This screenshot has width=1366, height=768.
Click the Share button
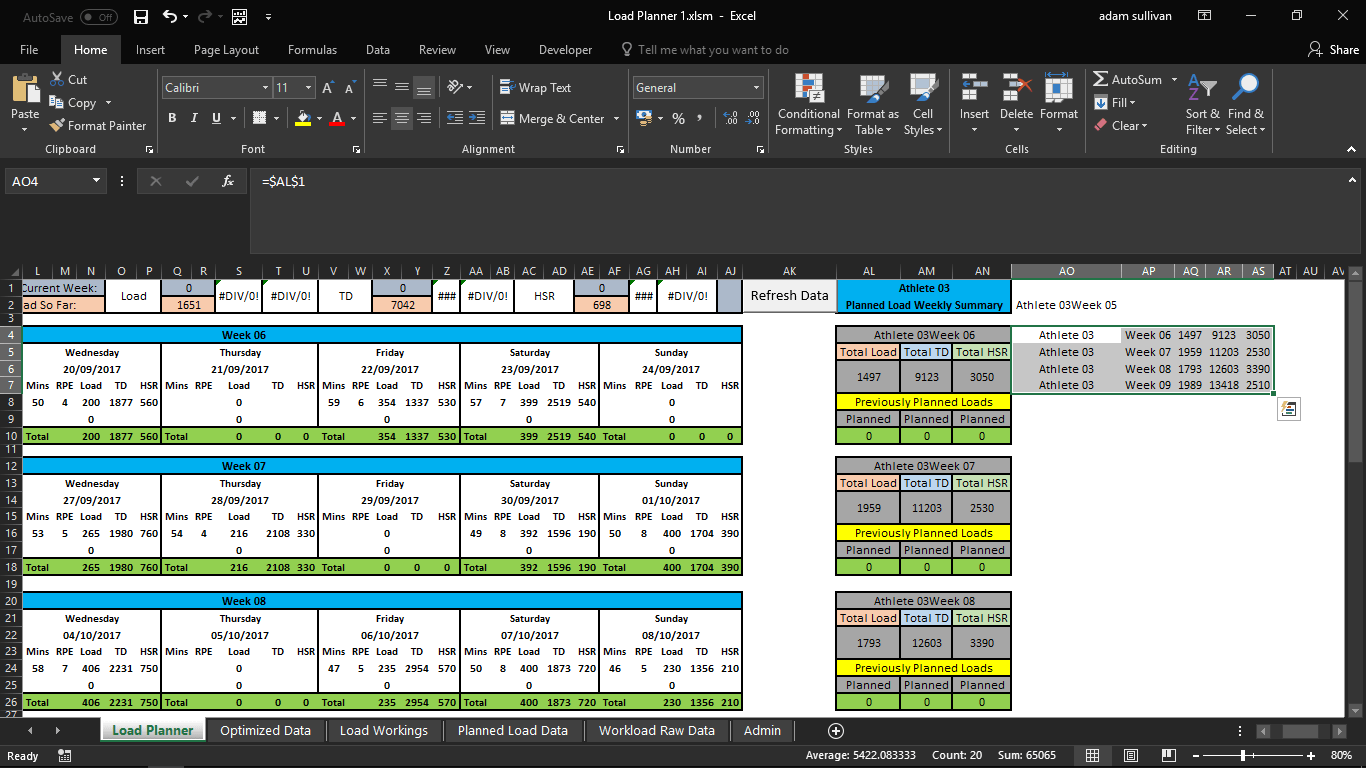tap(1333, 50)
